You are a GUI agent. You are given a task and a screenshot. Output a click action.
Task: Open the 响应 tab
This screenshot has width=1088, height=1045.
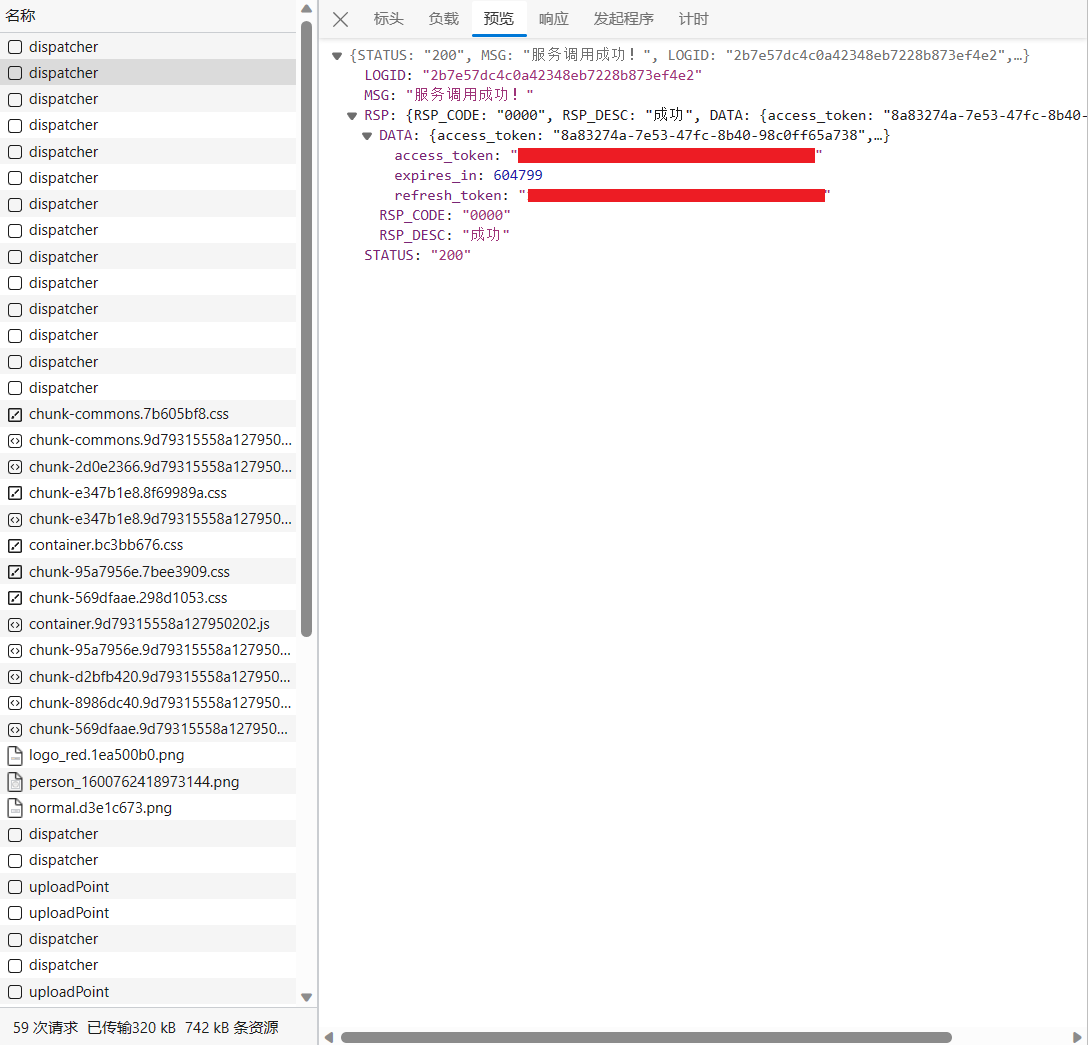[x=553, y=19]
